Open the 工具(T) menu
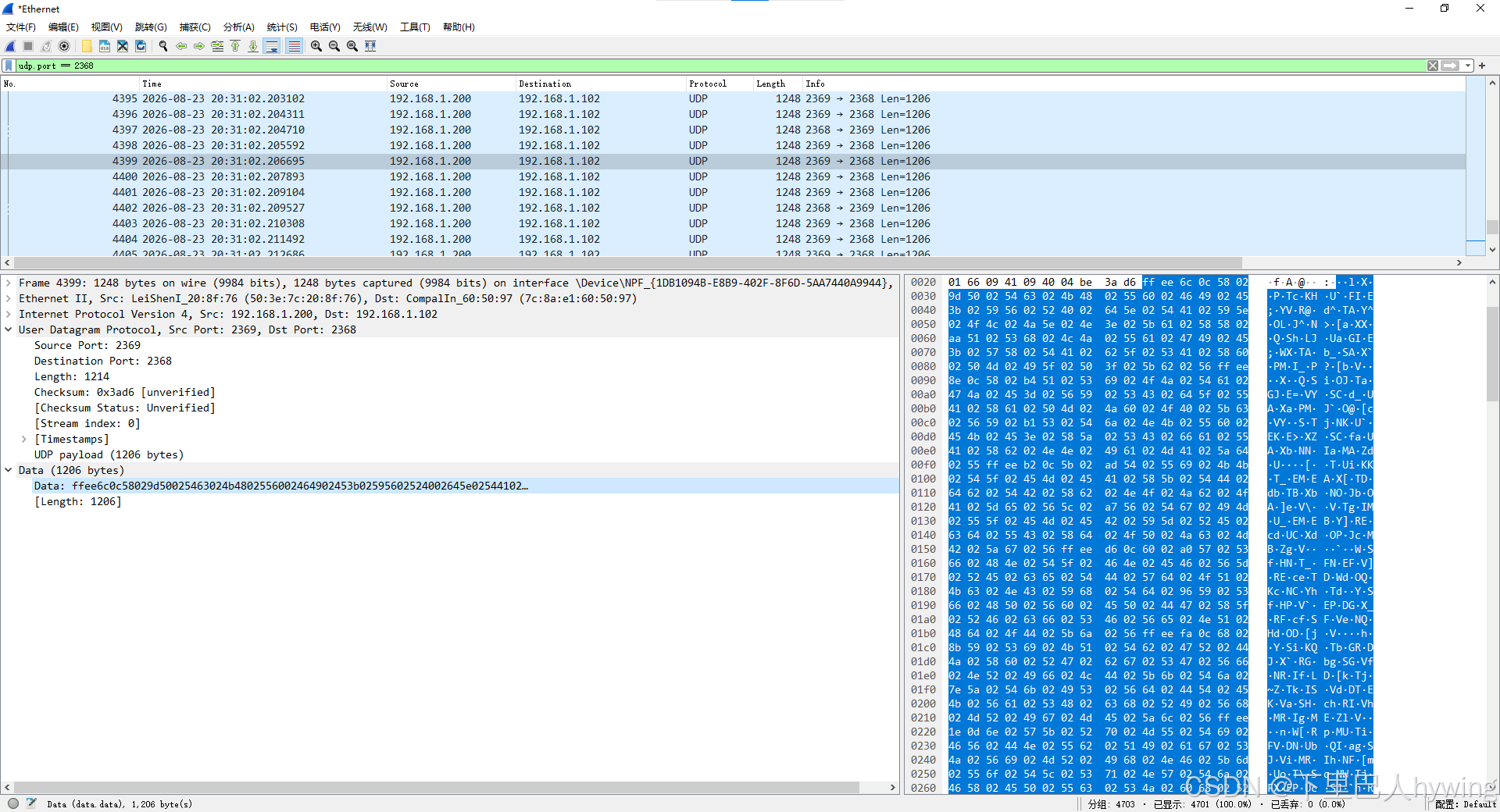The height and width of the screenshot is (812, 1500). coord(415,27)
